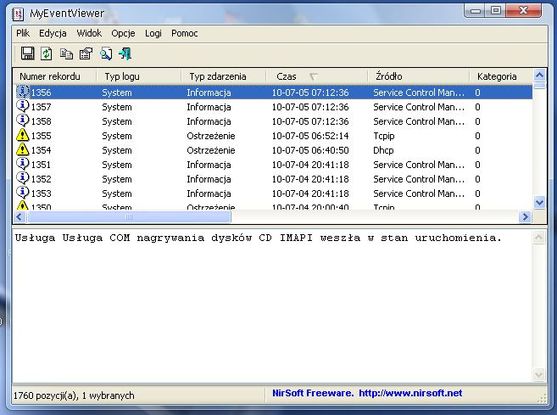
Task: Click the event description text pane
Action: pos(272,306)
